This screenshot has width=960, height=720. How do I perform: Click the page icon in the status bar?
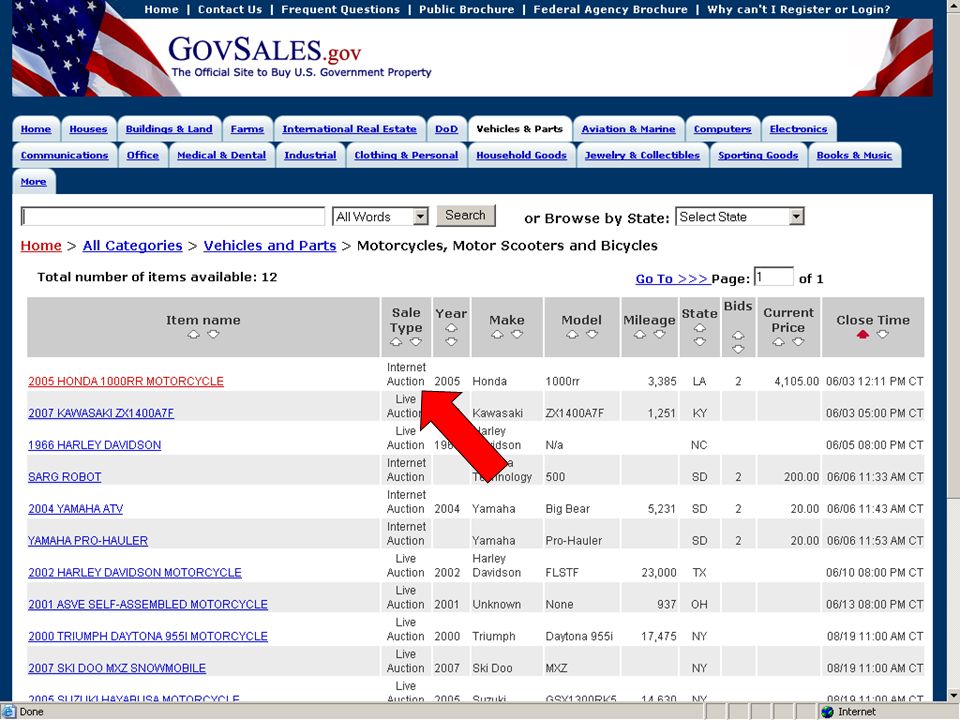click(9, 712)
